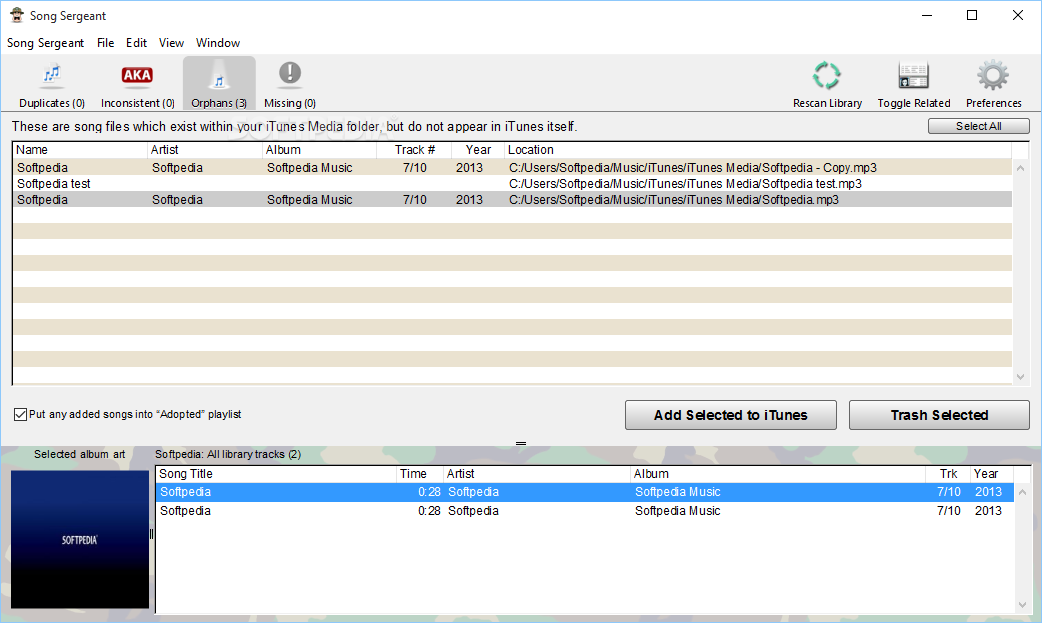The image size is (1042, 623).
Task: Click the library tracks scroll down arrow
Action: point(1022,604)
